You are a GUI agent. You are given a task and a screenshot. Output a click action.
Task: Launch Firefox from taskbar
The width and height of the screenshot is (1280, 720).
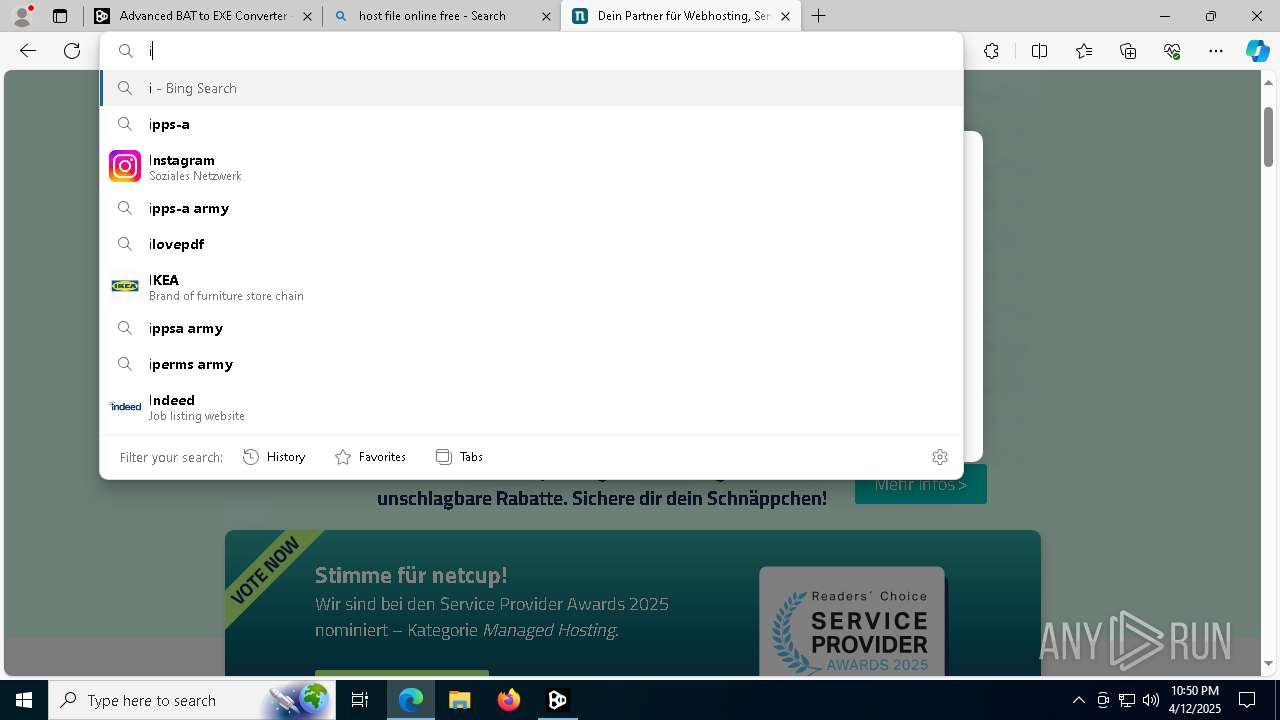coord(508,700)
